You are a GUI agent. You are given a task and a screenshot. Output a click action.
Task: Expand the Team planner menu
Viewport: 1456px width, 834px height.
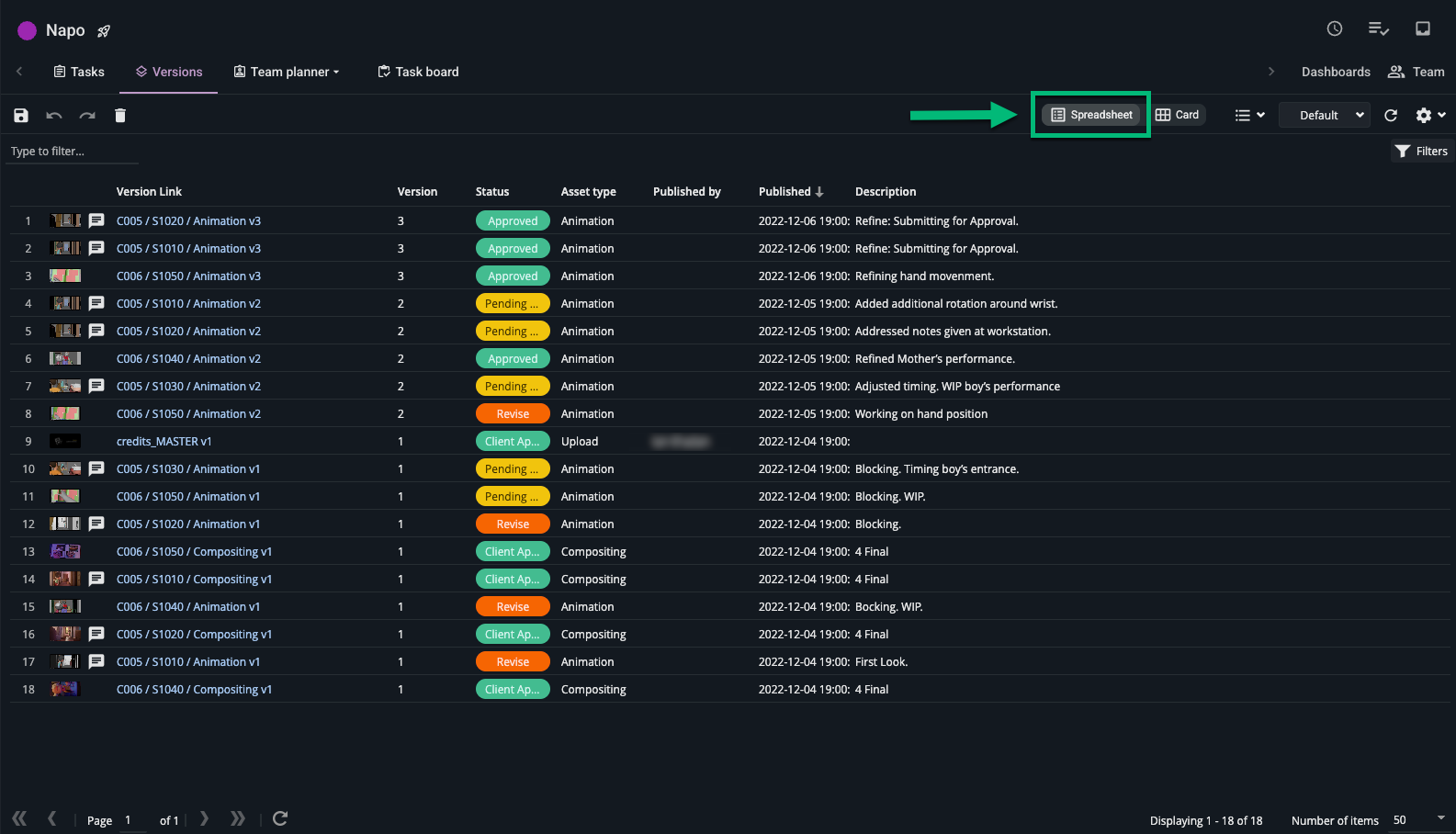point(287,72)
